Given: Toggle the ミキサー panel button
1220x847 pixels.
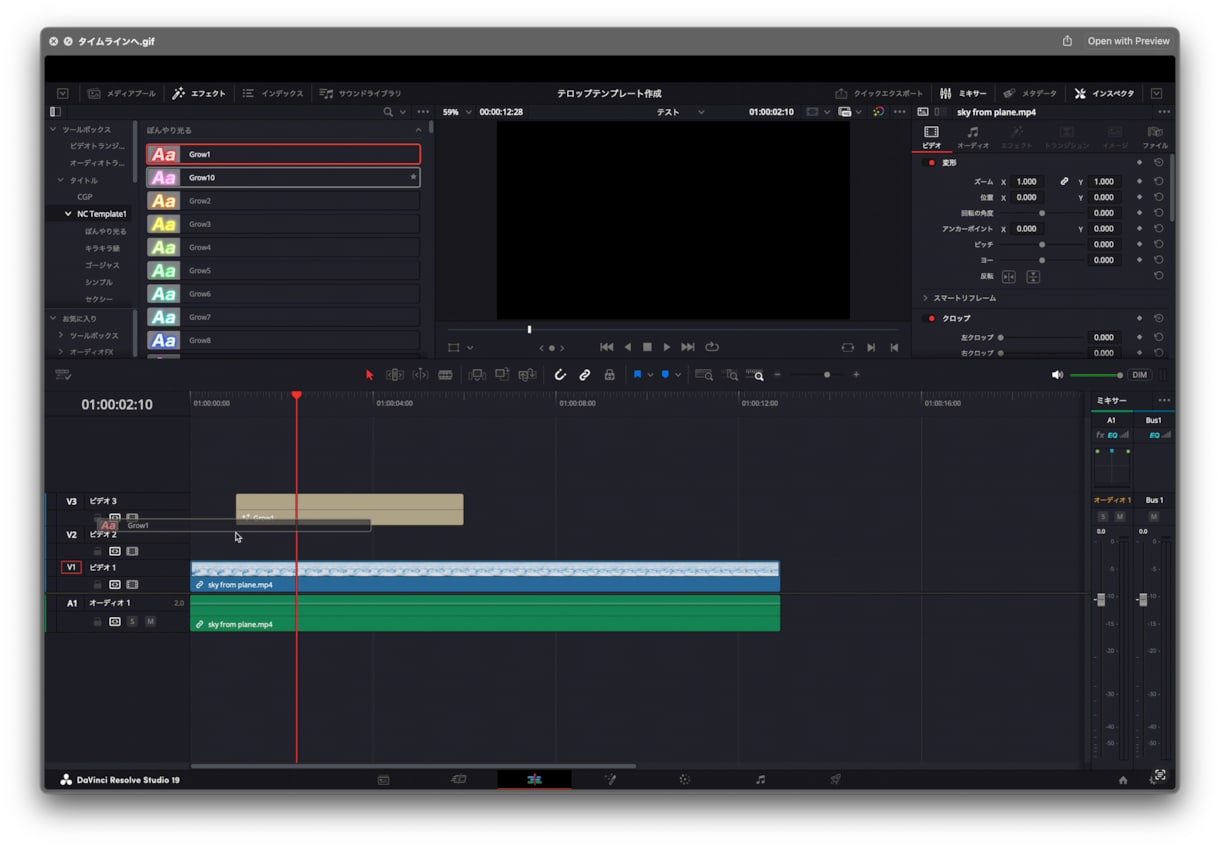Looking at the screenshot, I should 964,93.
